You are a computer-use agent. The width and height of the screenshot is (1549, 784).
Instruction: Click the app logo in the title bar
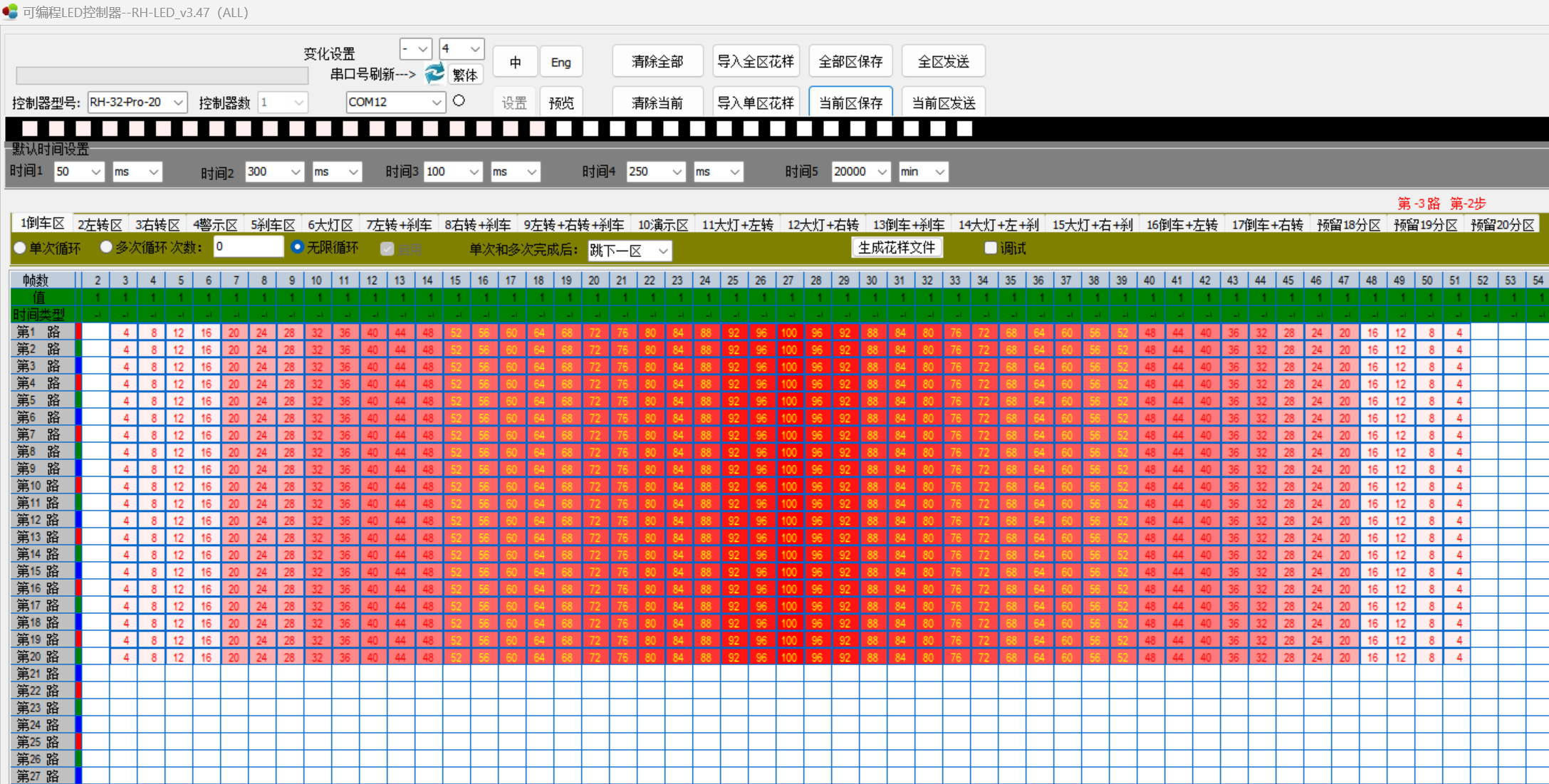(10, 12)
